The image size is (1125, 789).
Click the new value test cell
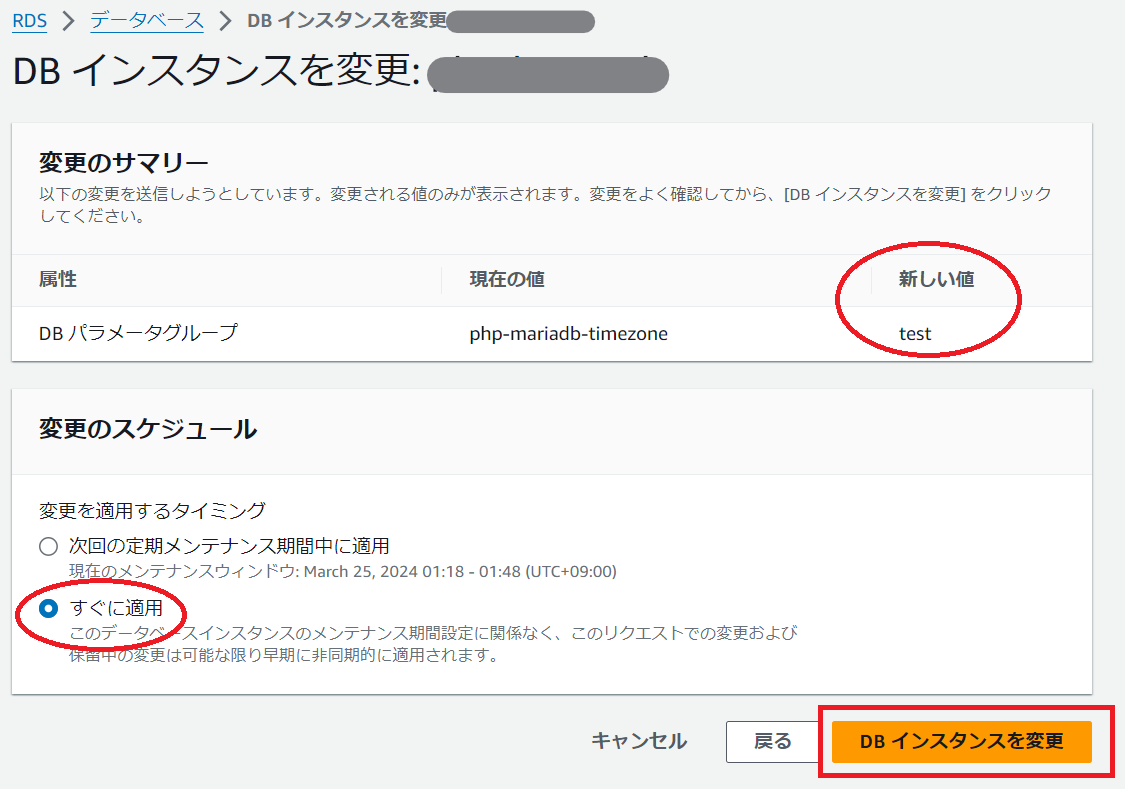(x=915, y=333)
